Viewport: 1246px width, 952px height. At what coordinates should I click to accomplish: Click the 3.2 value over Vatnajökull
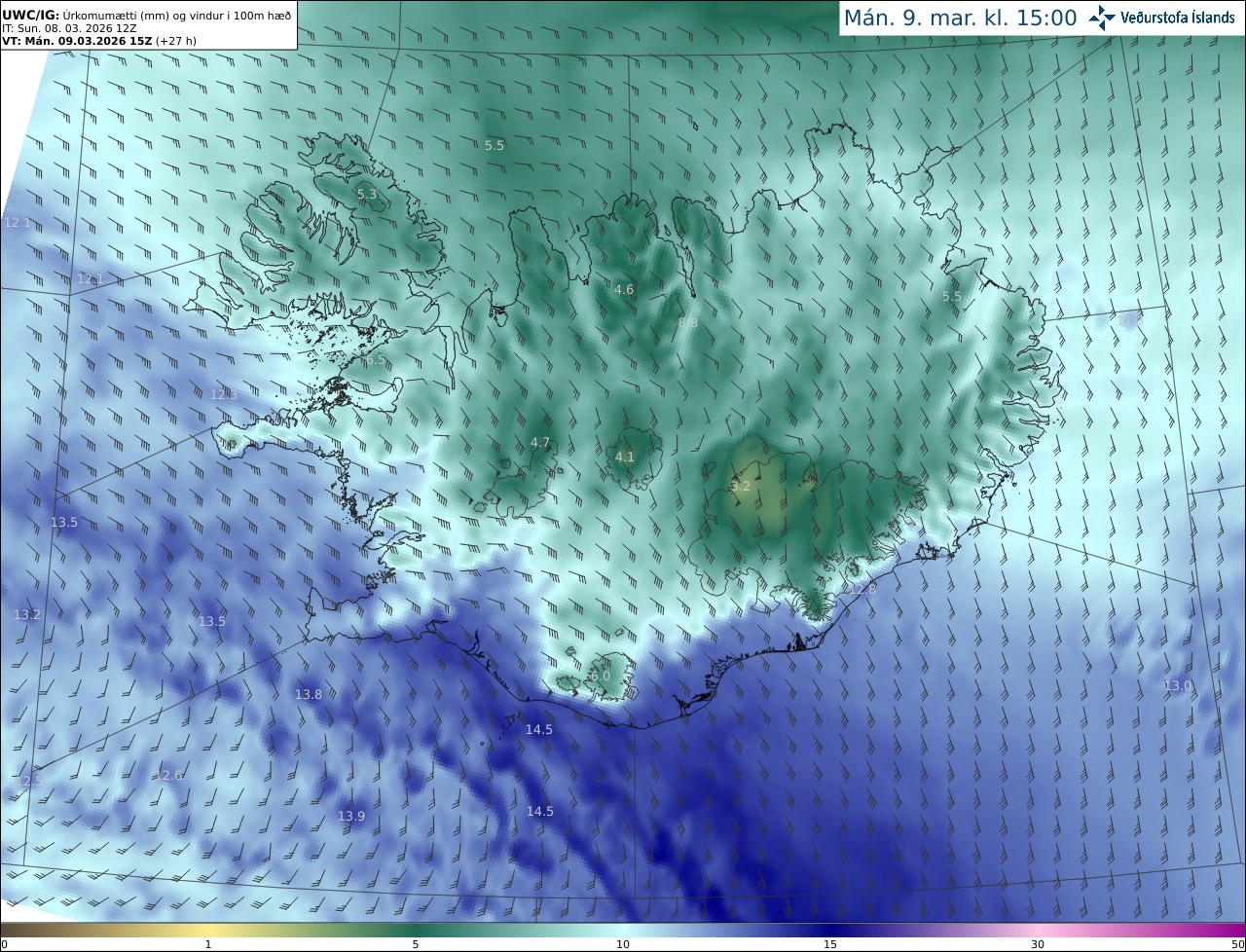[741, 486]
